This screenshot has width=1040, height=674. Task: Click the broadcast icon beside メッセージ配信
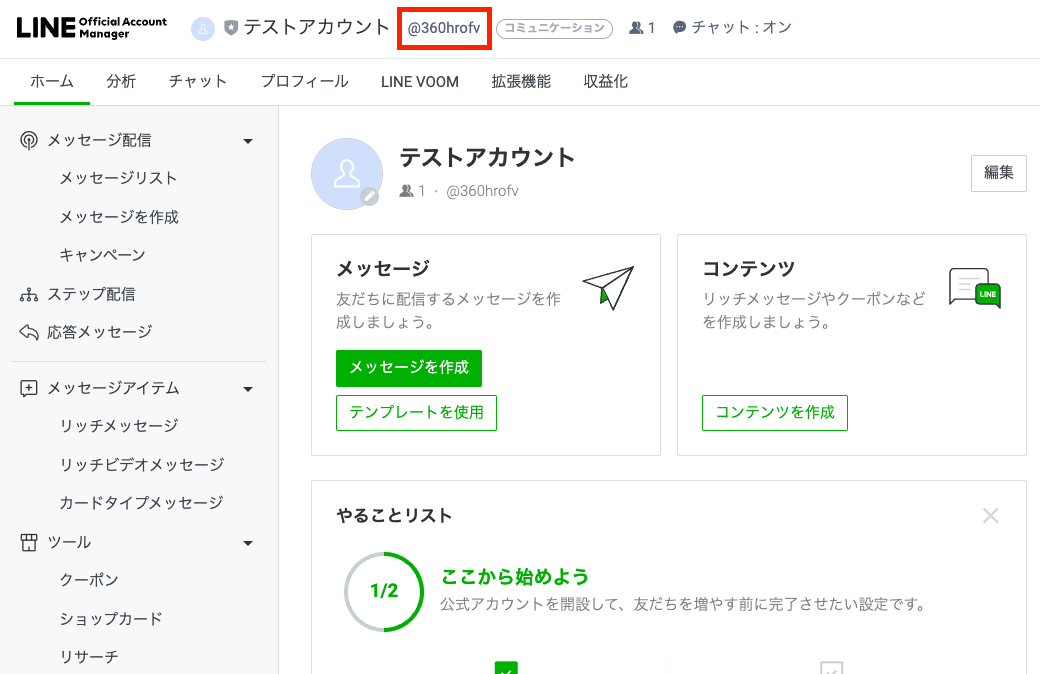point(29,141)
